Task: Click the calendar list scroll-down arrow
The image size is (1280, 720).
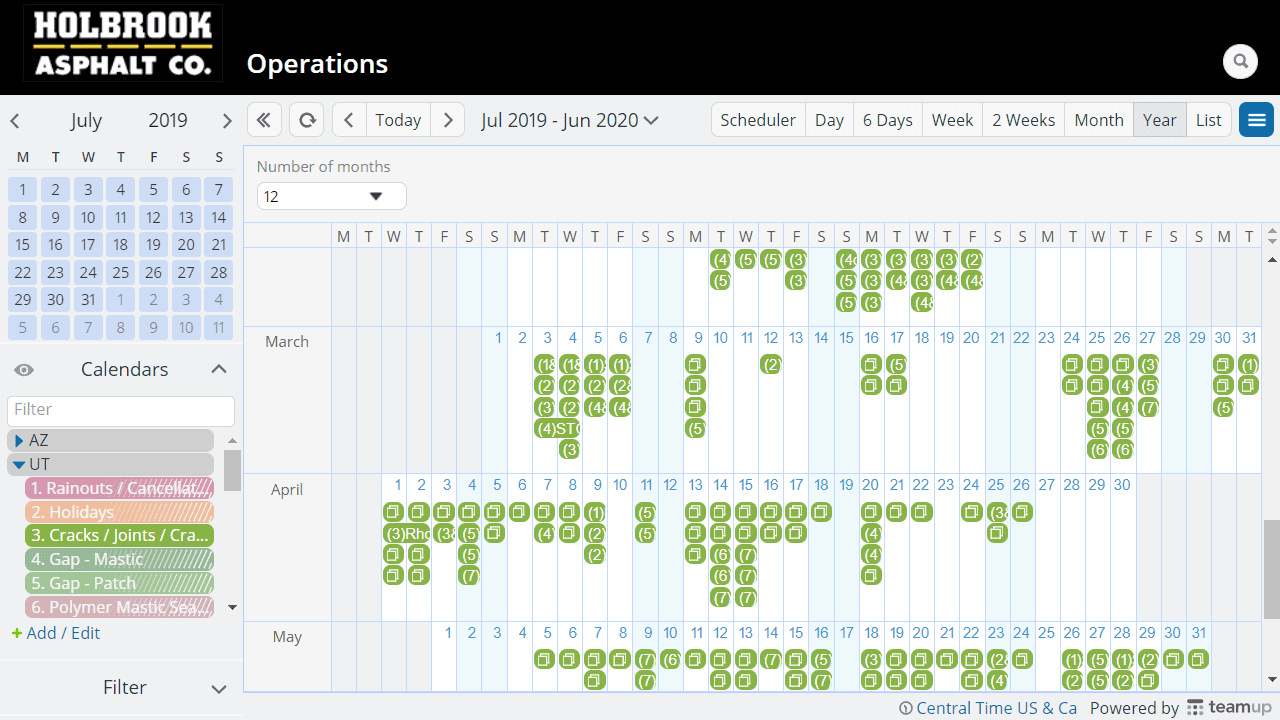Action: tap(232, 607)
